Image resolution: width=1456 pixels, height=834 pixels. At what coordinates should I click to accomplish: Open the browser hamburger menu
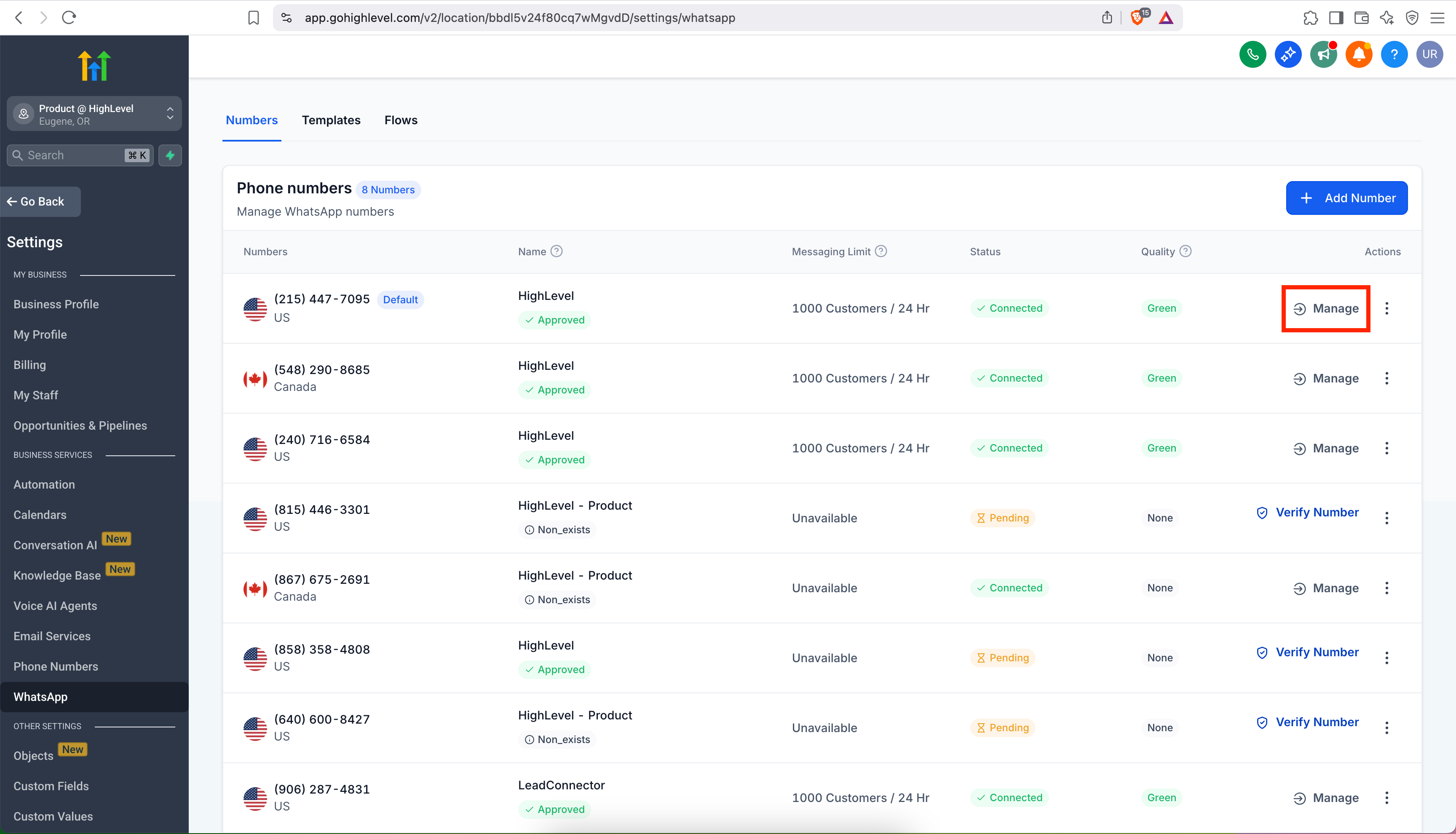point(1437,18)
